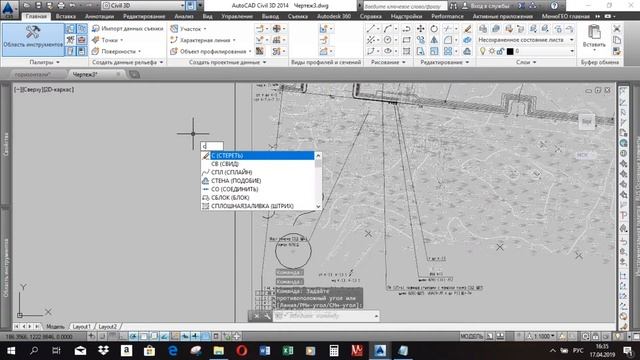Select the Mirror tool
The width and height of the screenshot is (640, 360).
434,40
